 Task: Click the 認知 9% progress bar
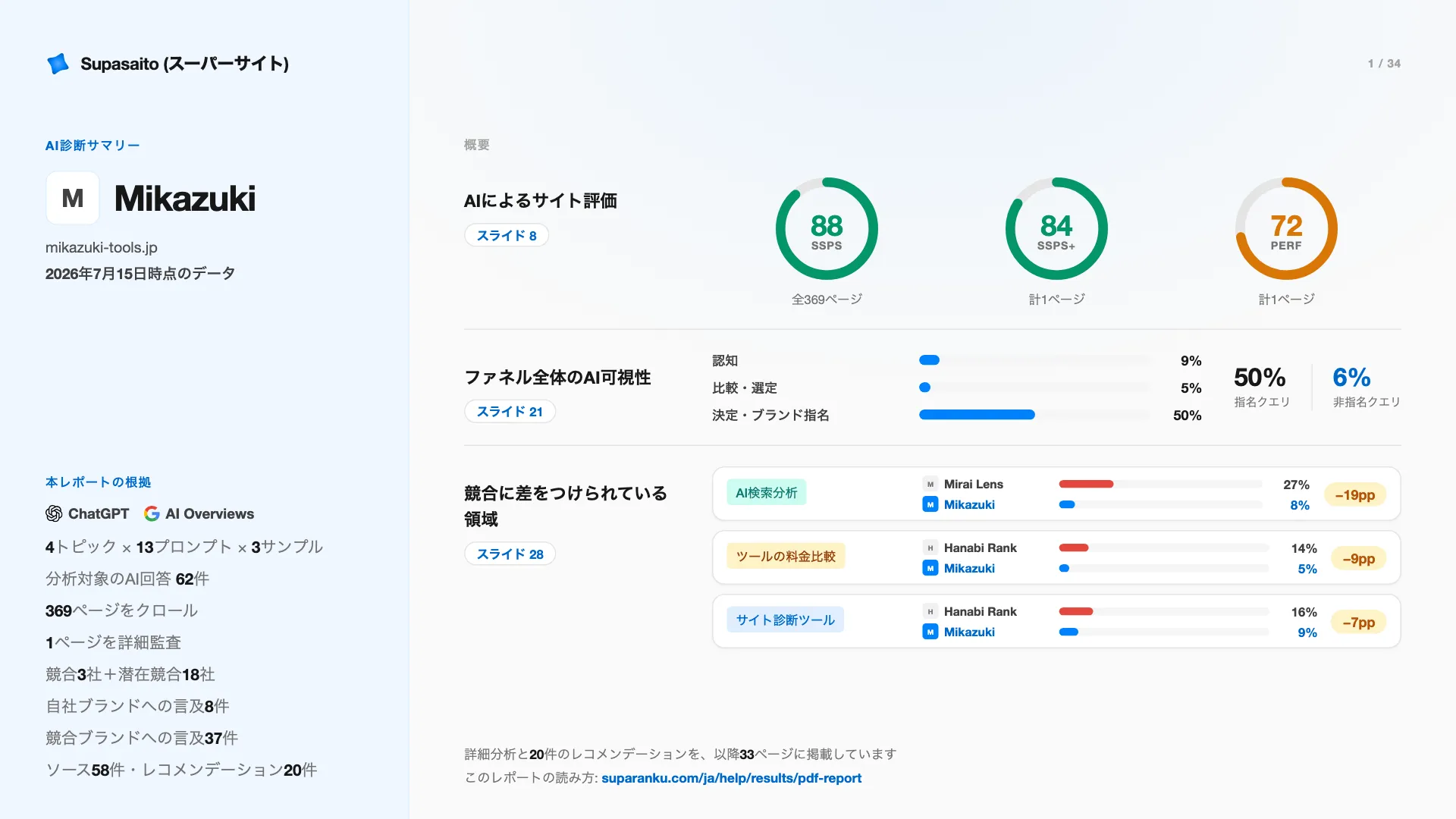(1034, 360)
